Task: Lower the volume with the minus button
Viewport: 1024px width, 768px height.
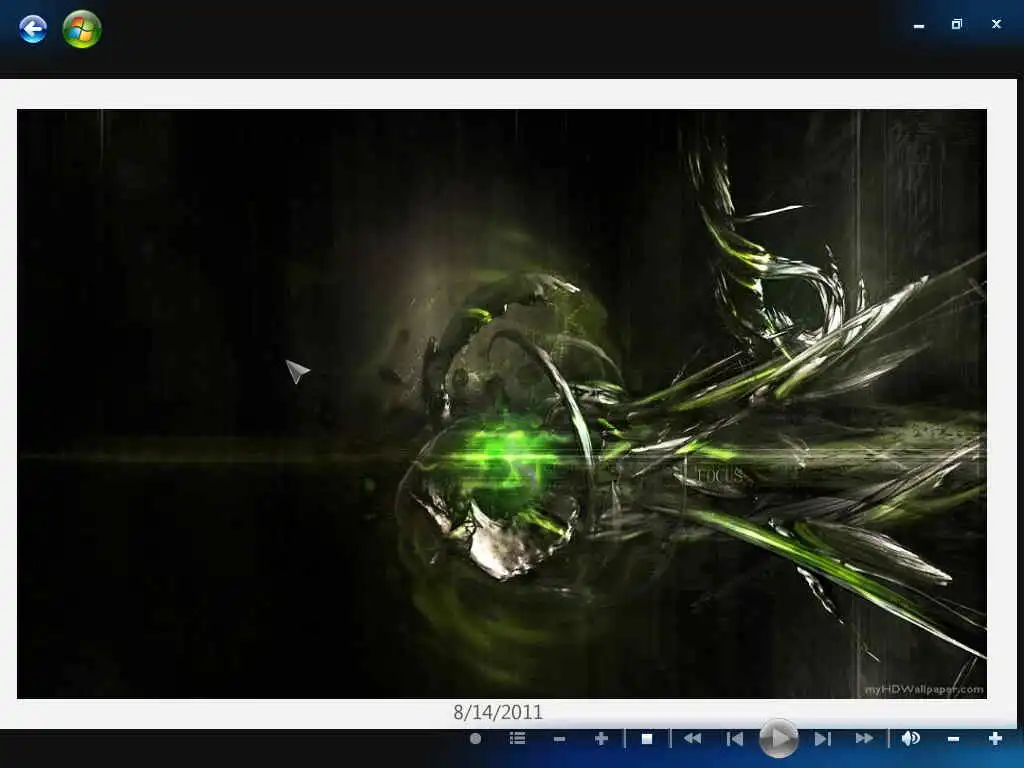Action: pyautogui.click(x=953, y=739)
